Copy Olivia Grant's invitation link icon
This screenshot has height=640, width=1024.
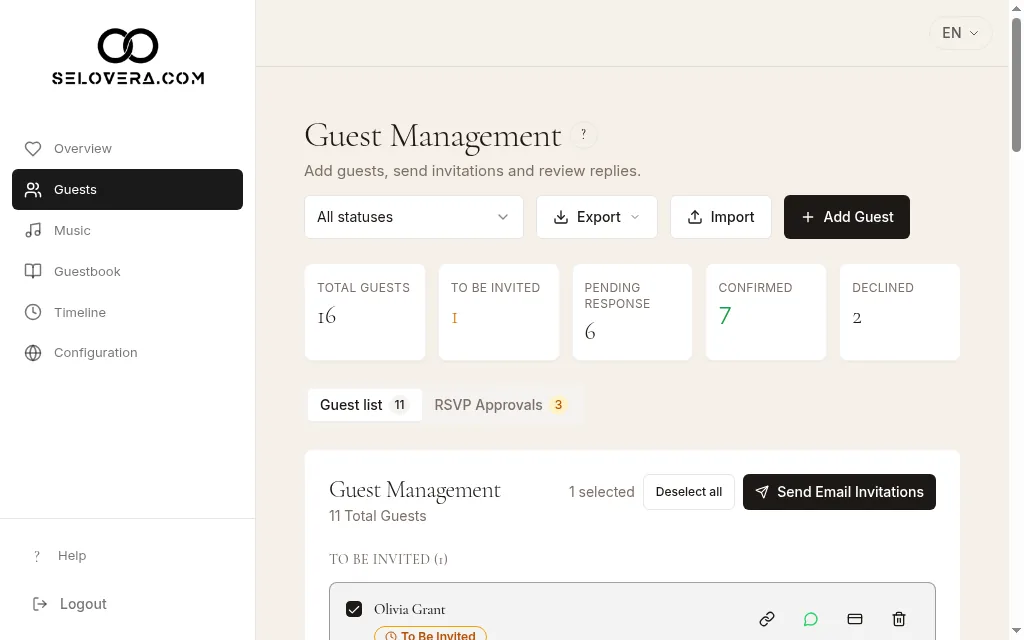767,618
